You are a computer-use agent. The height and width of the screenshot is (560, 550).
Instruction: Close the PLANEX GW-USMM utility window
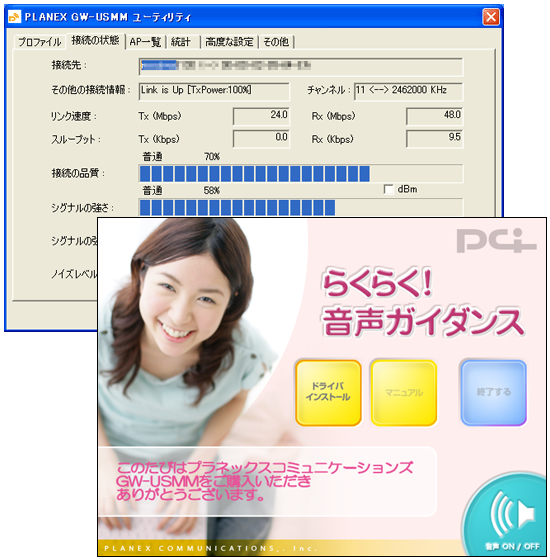click(491, 17)
